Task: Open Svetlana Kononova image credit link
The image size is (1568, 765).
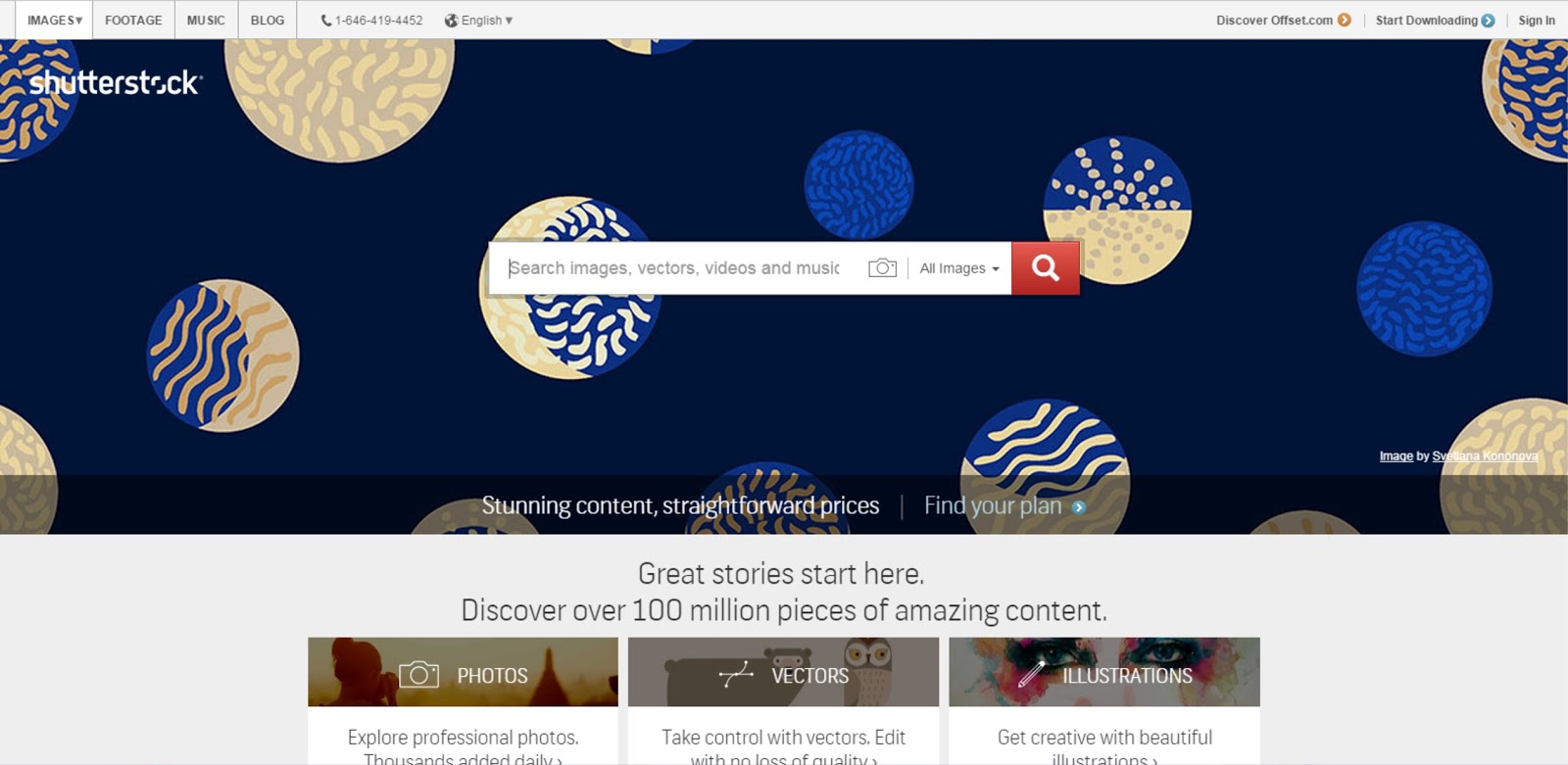Action: (x=1485, y=456)
